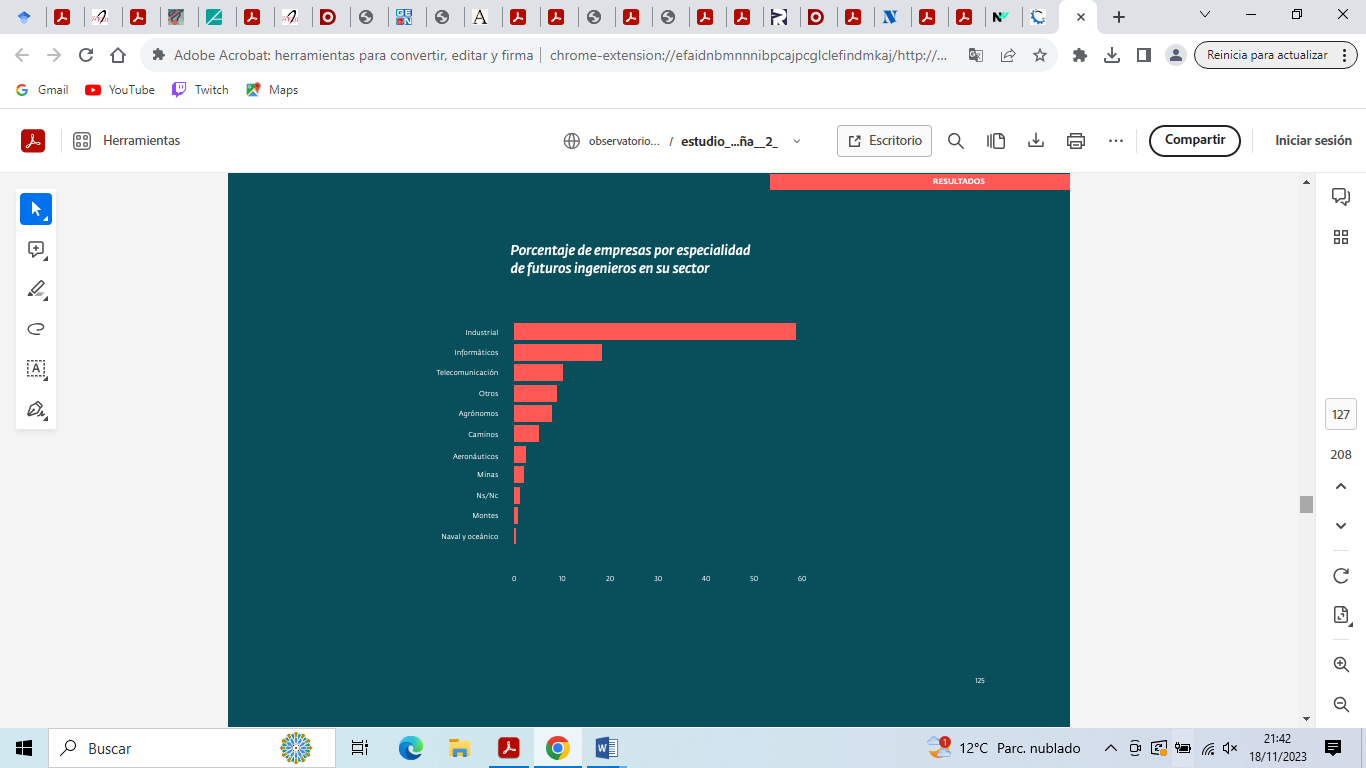Click the Compartir button

1194,141
